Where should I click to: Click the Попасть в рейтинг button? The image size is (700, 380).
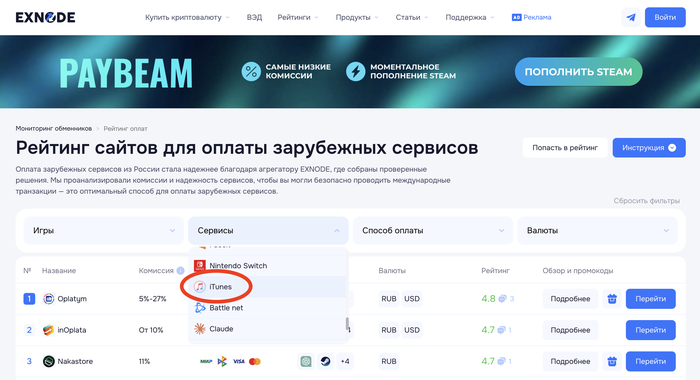[565, 148]
